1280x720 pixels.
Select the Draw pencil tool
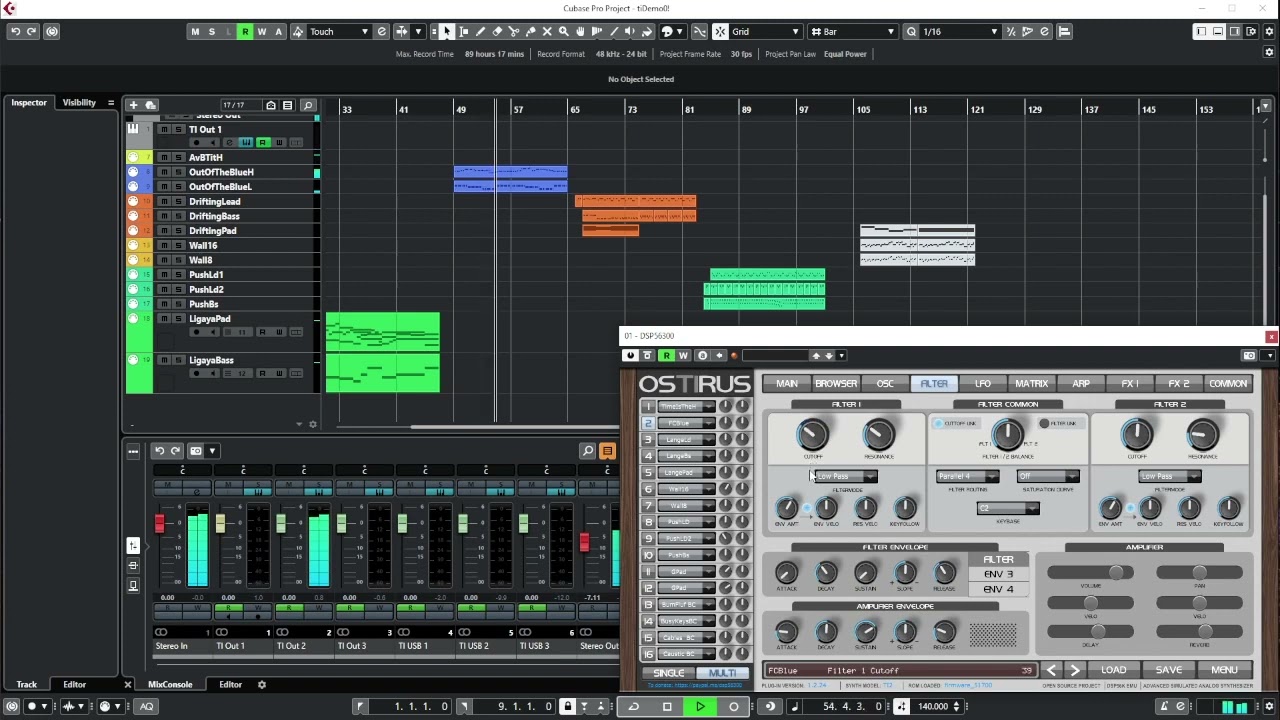coord(480,31)
